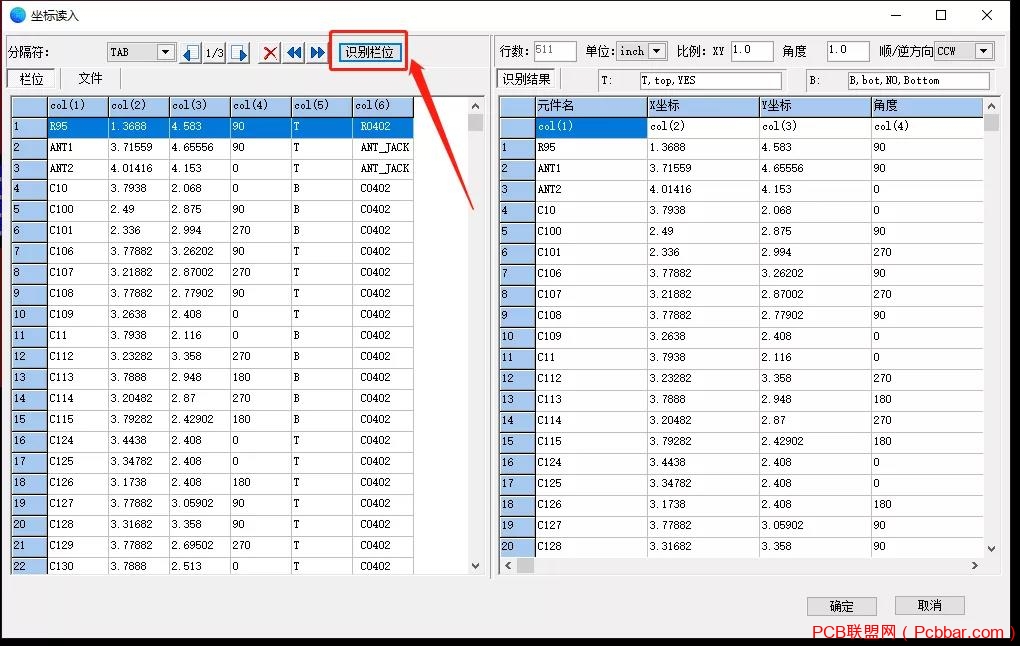Select cell 4.01416 in the left table ANT2 row
1020x646 pixels.
coord(139,168)
